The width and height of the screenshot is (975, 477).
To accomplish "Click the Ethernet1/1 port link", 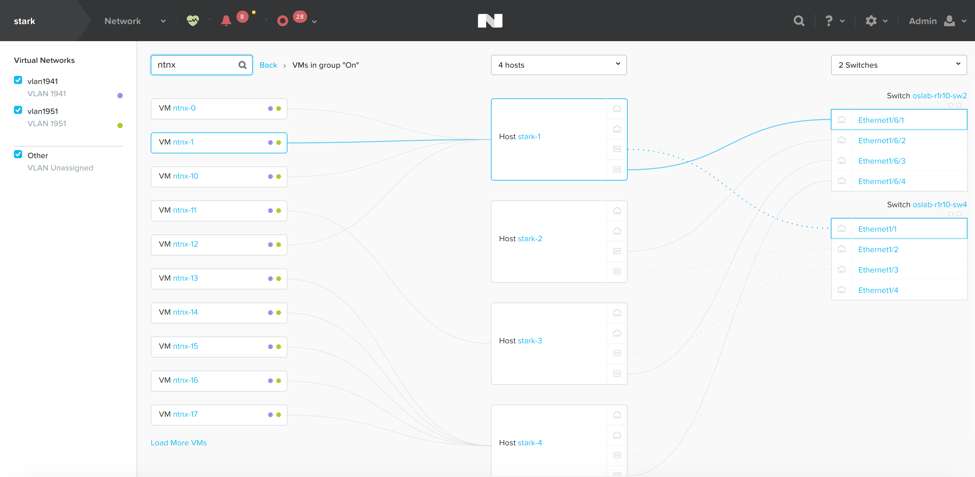I will pyautogui.click(x=877, y=229).
